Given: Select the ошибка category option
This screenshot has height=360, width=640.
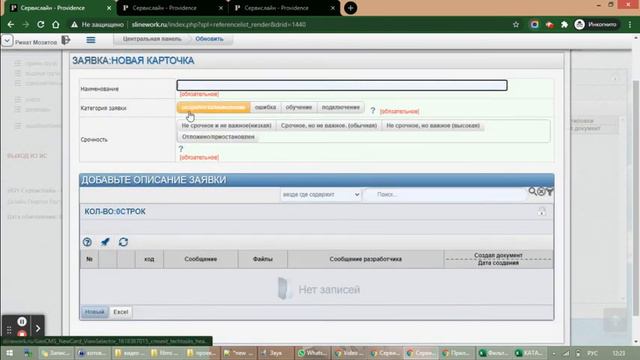Looking at the screenshot, I should click(265, 107).
